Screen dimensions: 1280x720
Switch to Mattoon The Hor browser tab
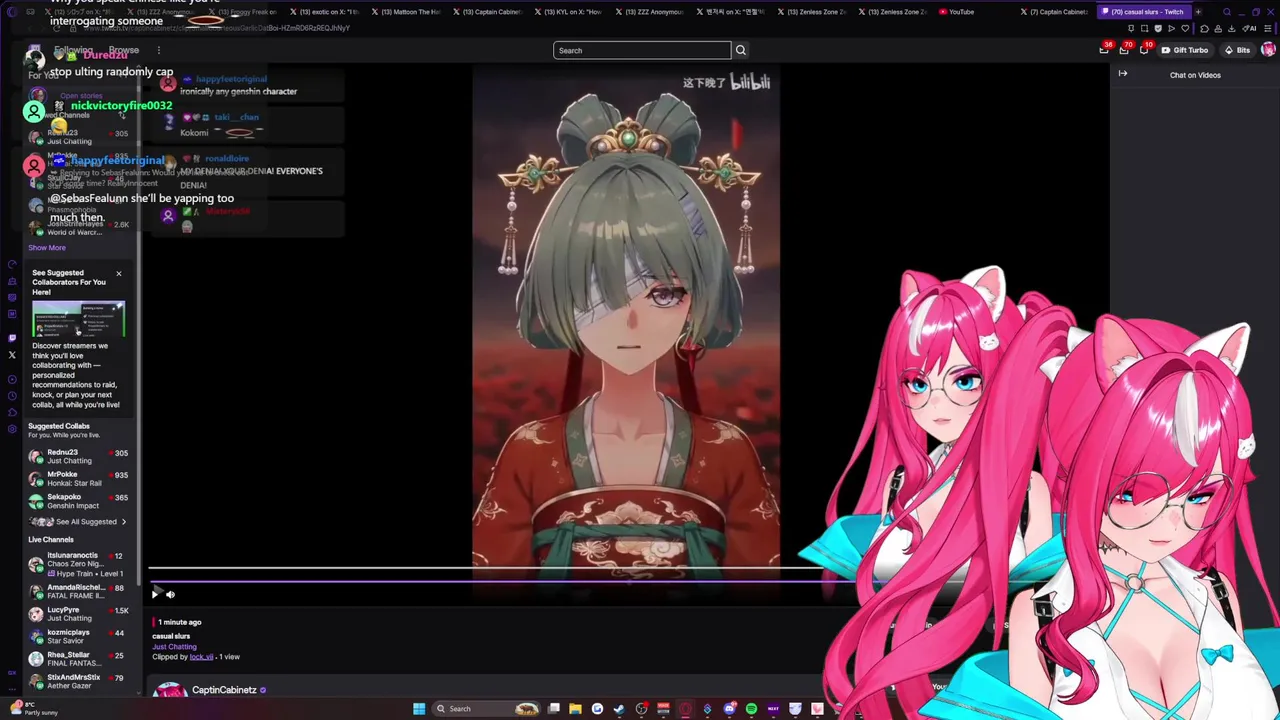pyautogui.click(x=404, y=12)
